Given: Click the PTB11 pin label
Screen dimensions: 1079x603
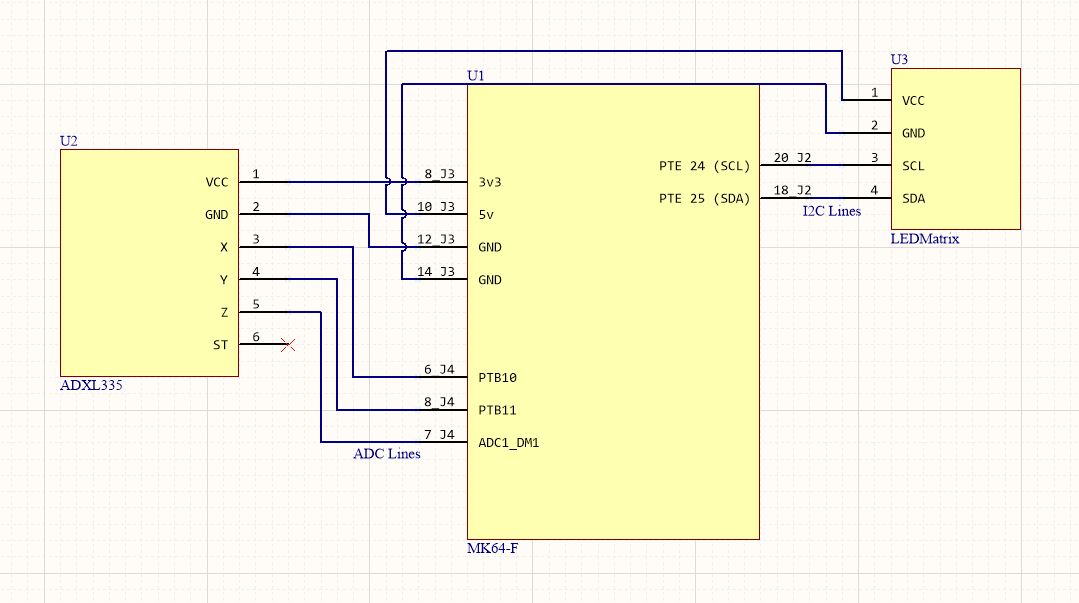Looking at the screenshot, I should 498,410.
